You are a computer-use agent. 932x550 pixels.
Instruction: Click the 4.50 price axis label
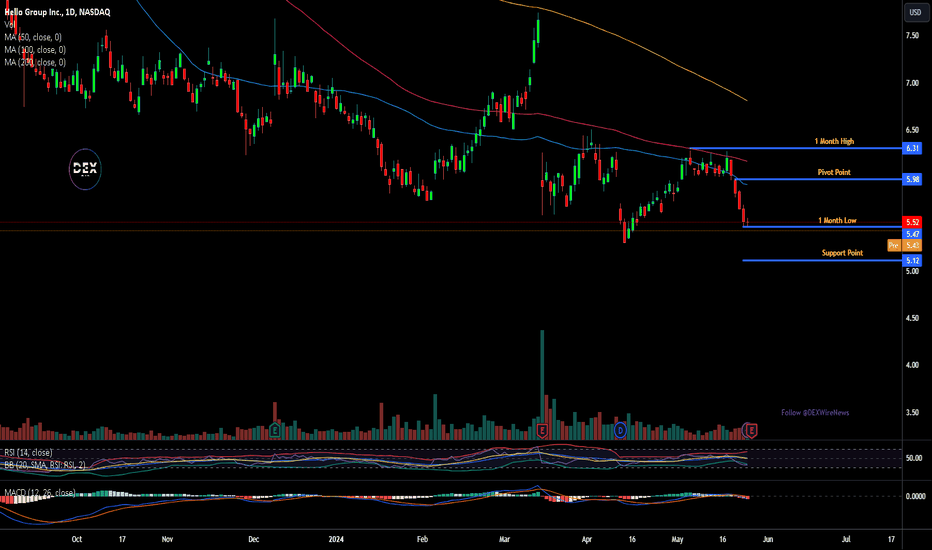click(912, 318)
